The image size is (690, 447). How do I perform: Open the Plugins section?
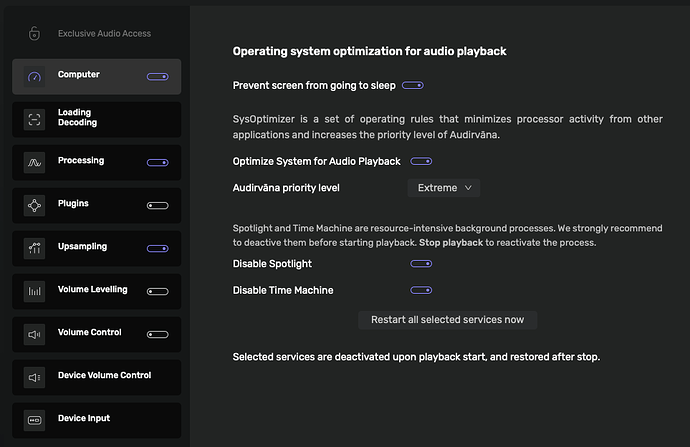[x=97, y=205]
